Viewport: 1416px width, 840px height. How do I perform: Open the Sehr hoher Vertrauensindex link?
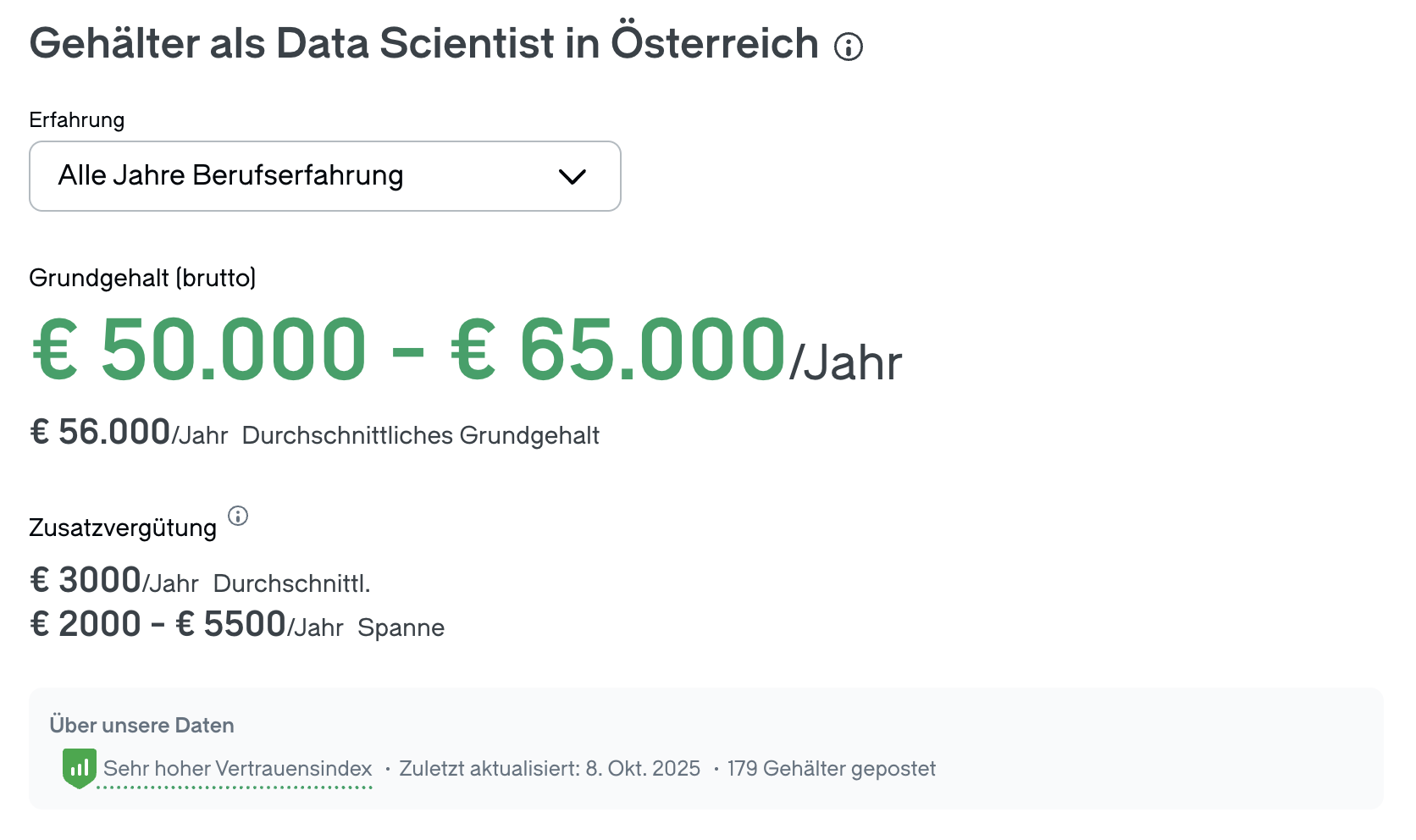click(238, 769)
